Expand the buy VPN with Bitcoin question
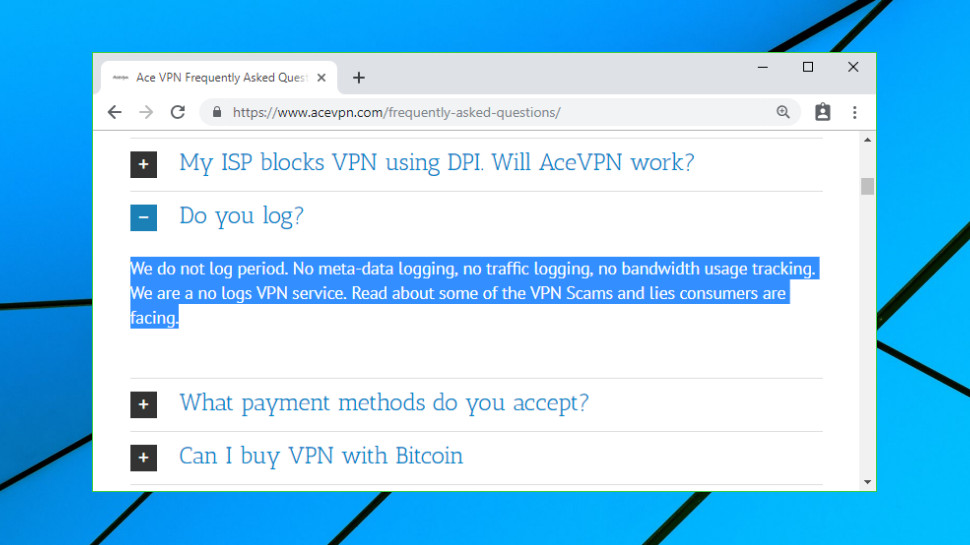Image resolution: width=970 pixels, height=545 pixels. click(x=144, y=458)
